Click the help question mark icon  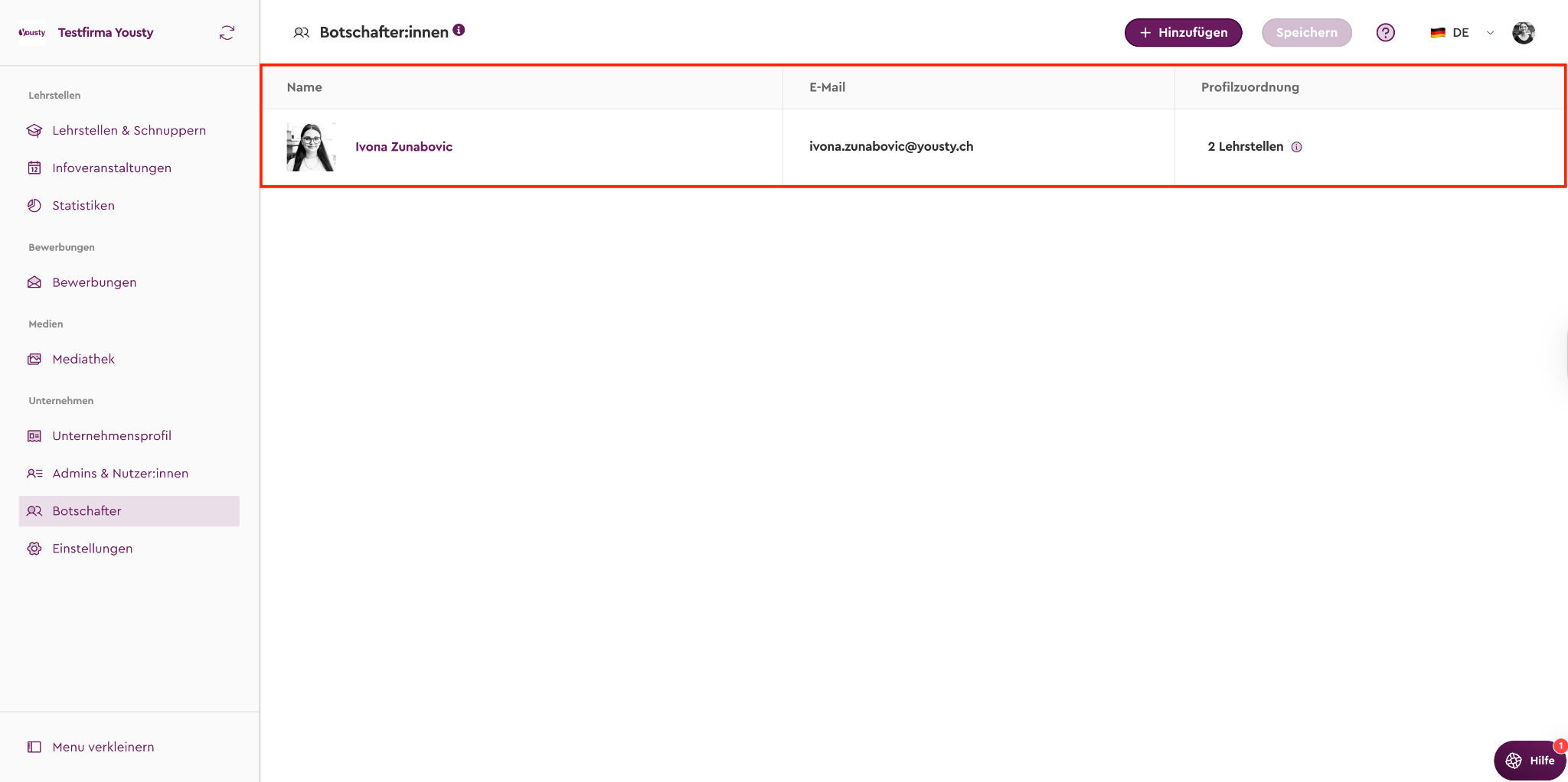click(x=1385, y=33)
